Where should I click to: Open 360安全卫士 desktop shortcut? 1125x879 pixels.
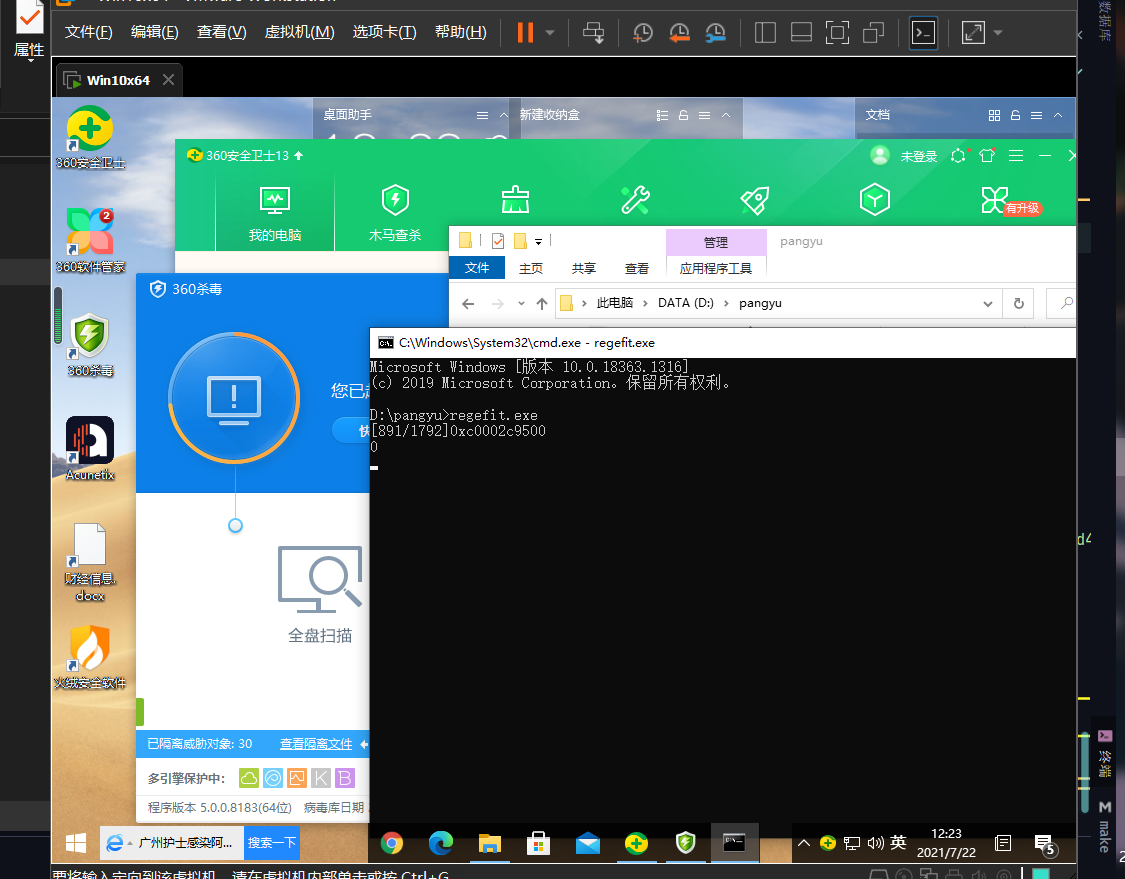tap(90, 138)
